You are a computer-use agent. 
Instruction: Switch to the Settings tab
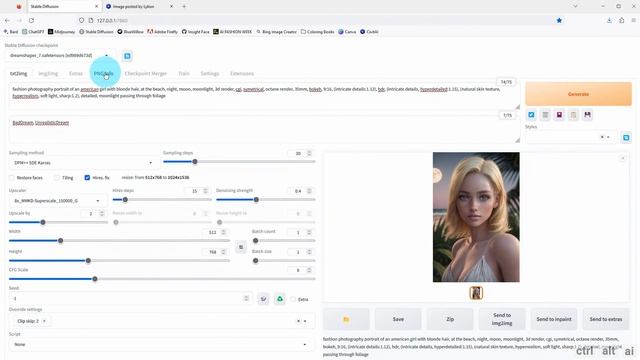[x=210, y=73]
